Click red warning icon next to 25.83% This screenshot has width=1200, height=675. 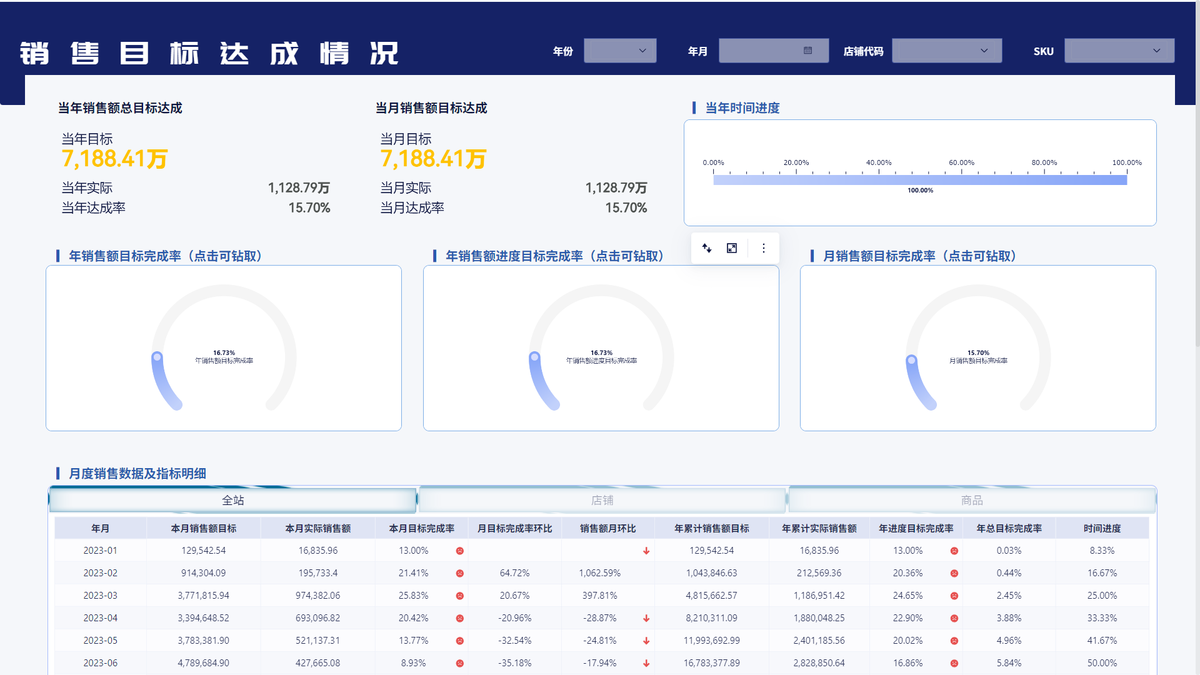pos(460,595)
